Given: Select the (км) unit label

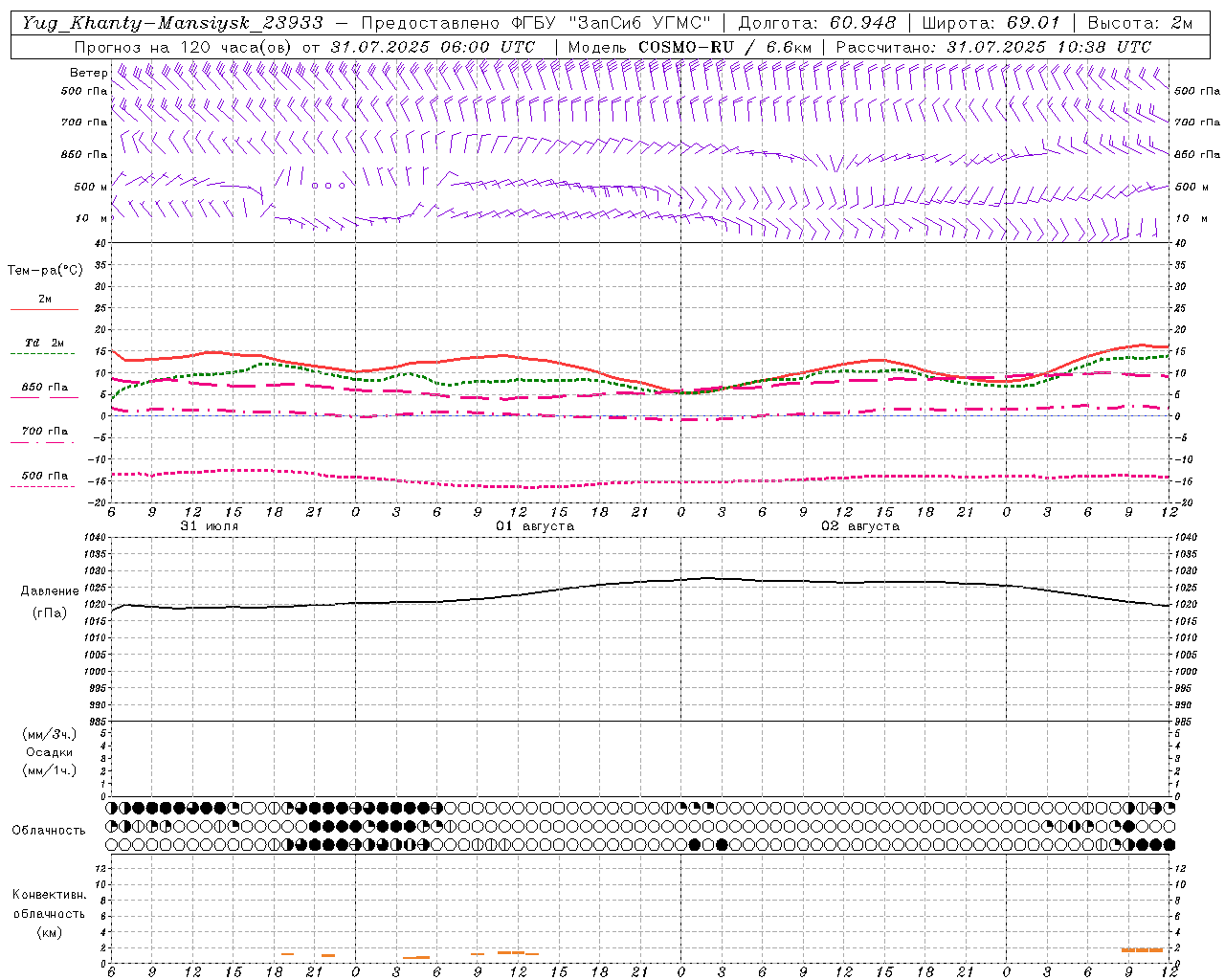Looking at the screenshot, I should pyautogui.click(x=49, y=932).
